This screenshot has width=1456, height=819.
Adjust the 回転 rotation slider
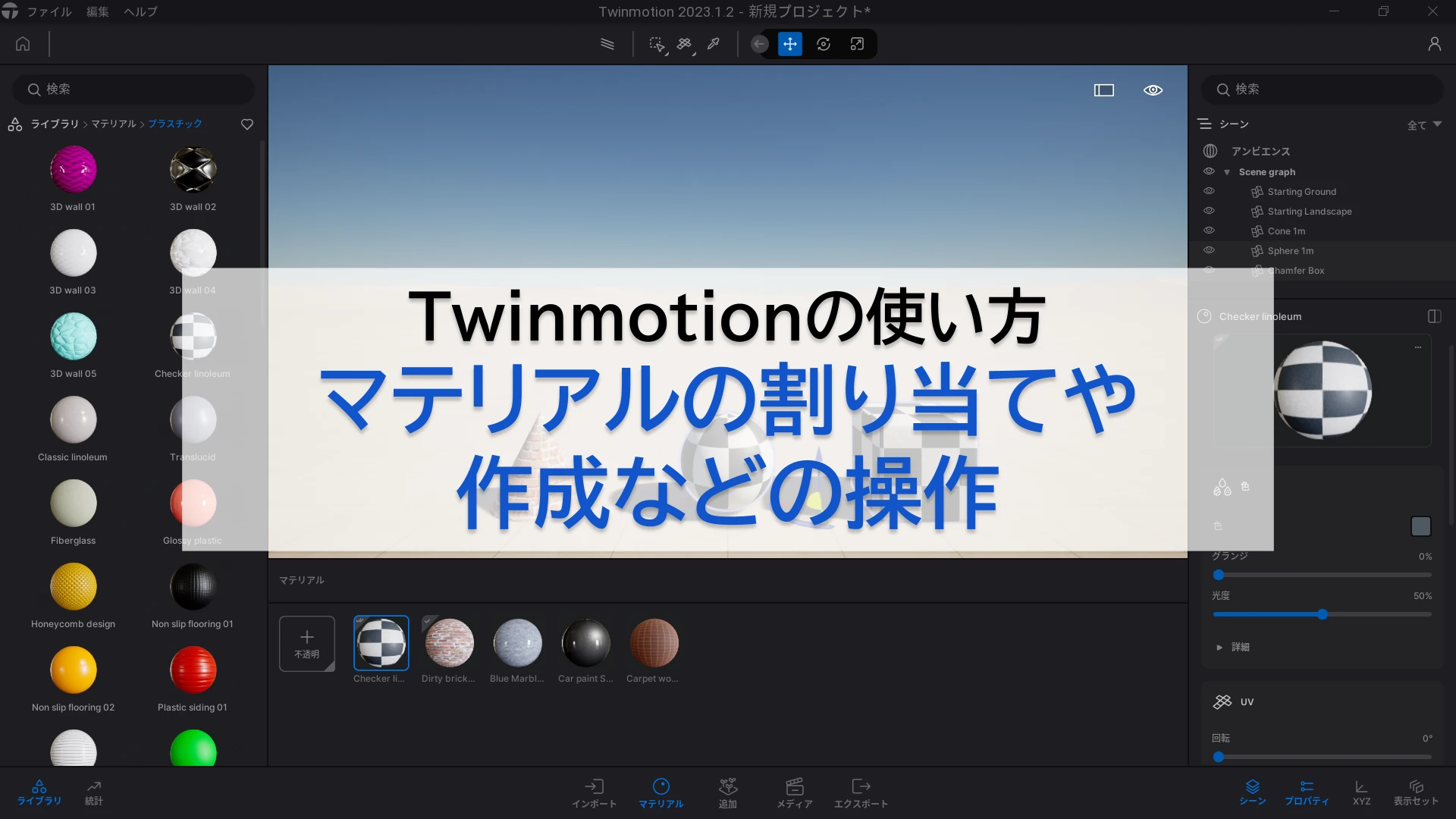[x=1322, y=757]
